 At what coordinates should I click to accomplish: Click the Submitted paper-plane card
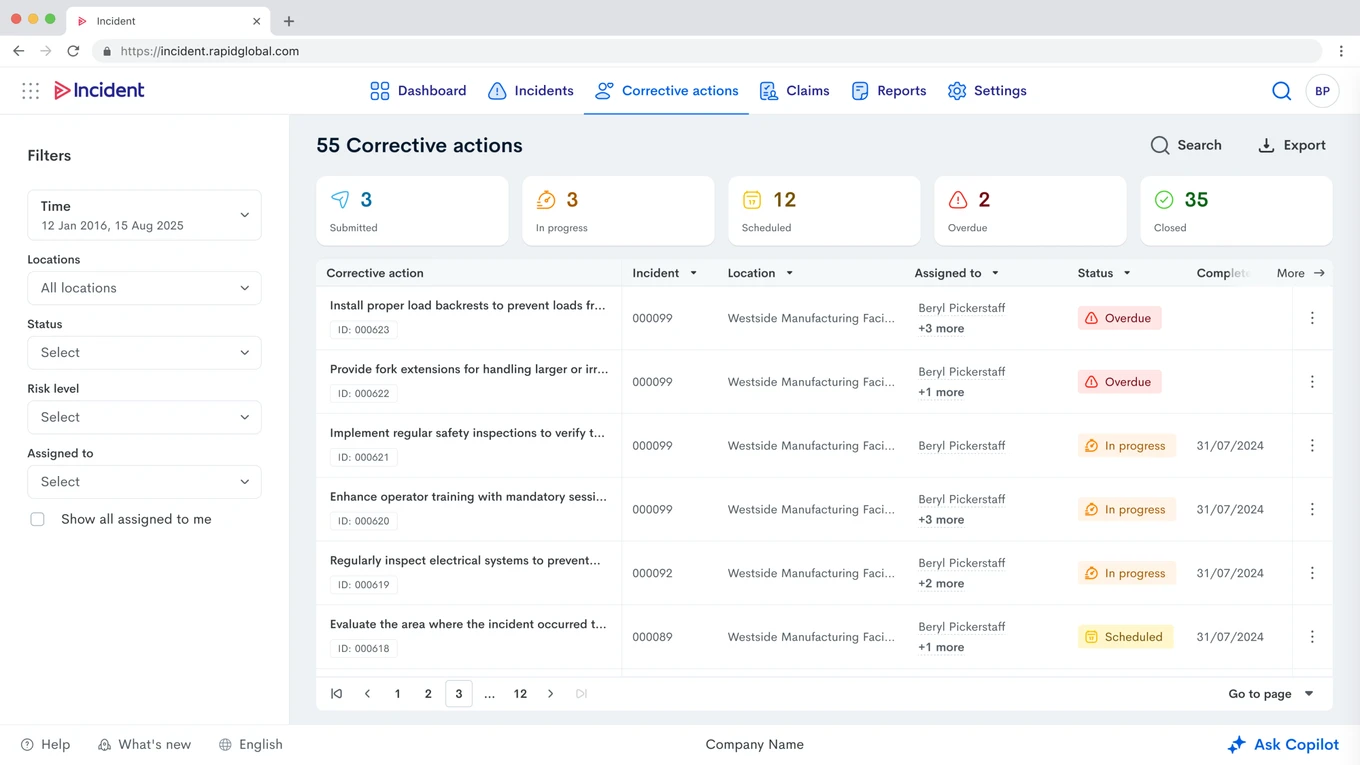pyautogui.click(x=412, y=211)
